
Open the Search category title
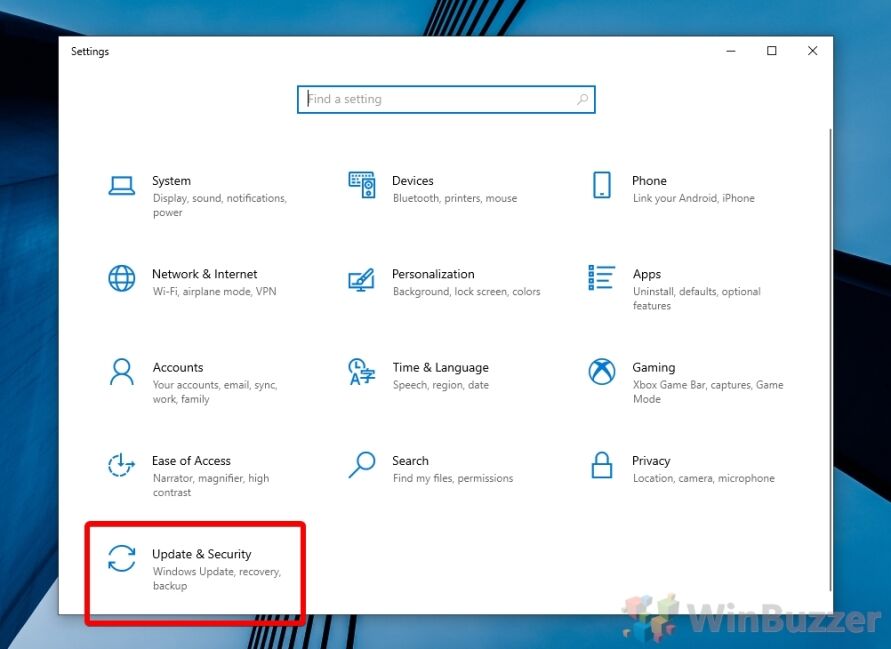(x=410, y=460)
